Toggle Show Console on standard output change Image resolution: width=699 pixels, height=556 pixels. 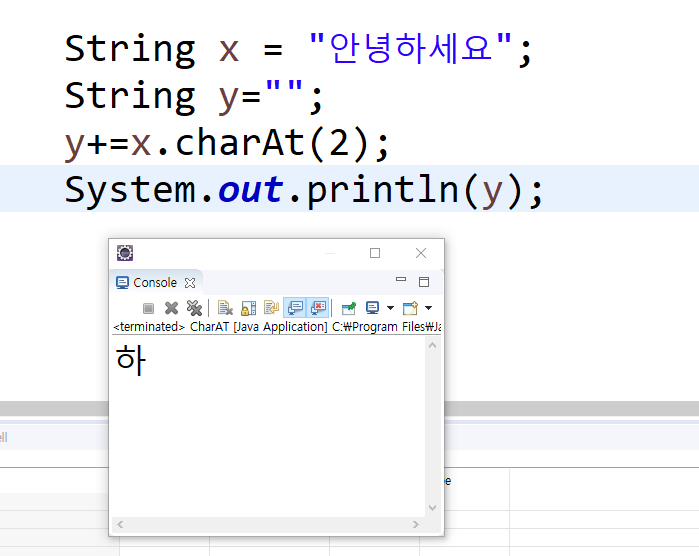(x=295, y=308)
